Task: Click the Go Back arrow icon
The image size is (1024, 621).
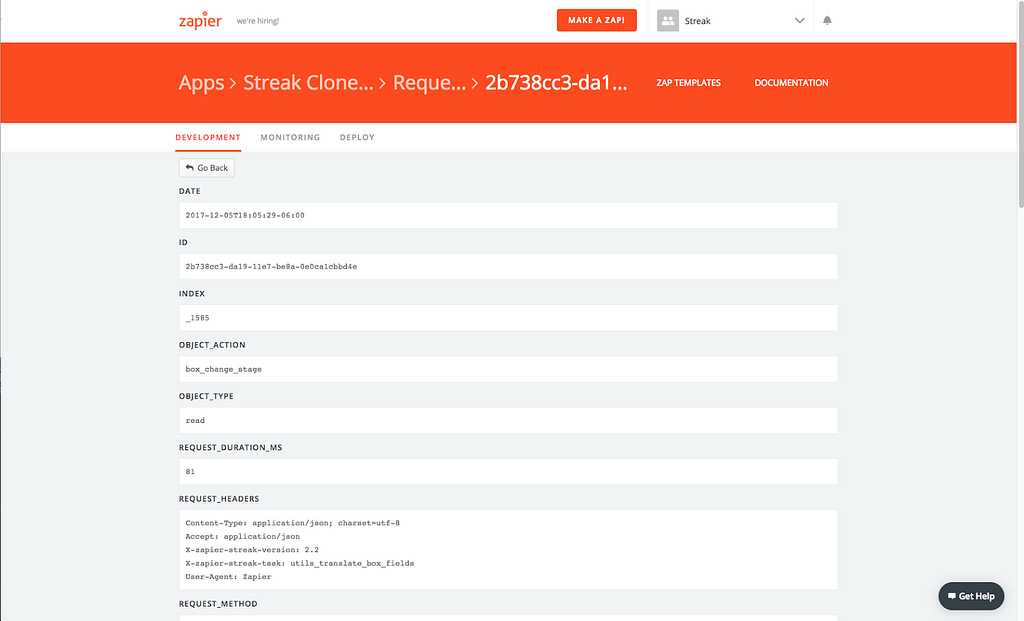Action: pos(189,168)
